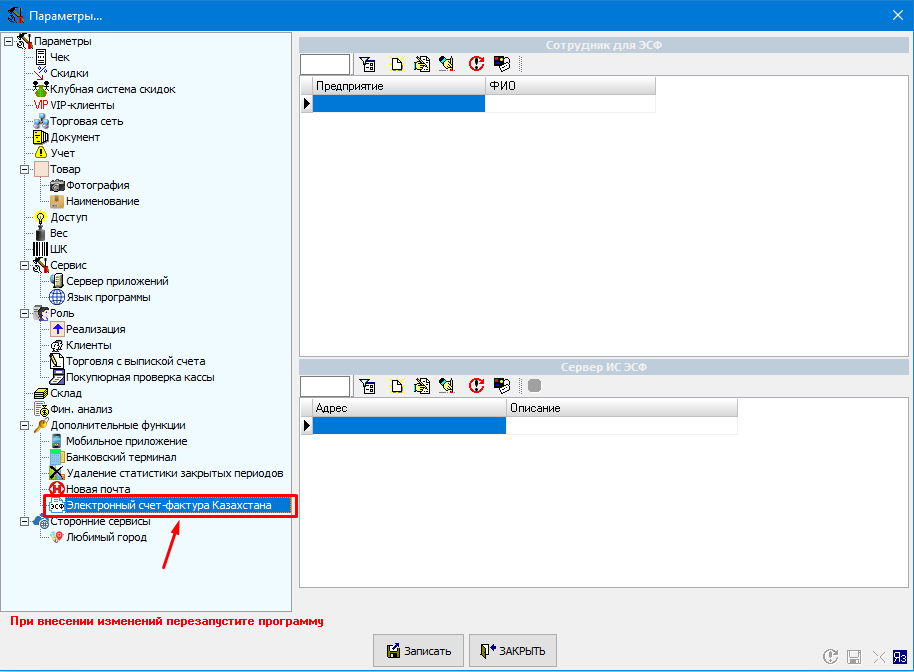Screen dimensions: 914x672
Task: Click the edit record icon in Сервер ИС ЭСФ toolbar
Action: 422,386
